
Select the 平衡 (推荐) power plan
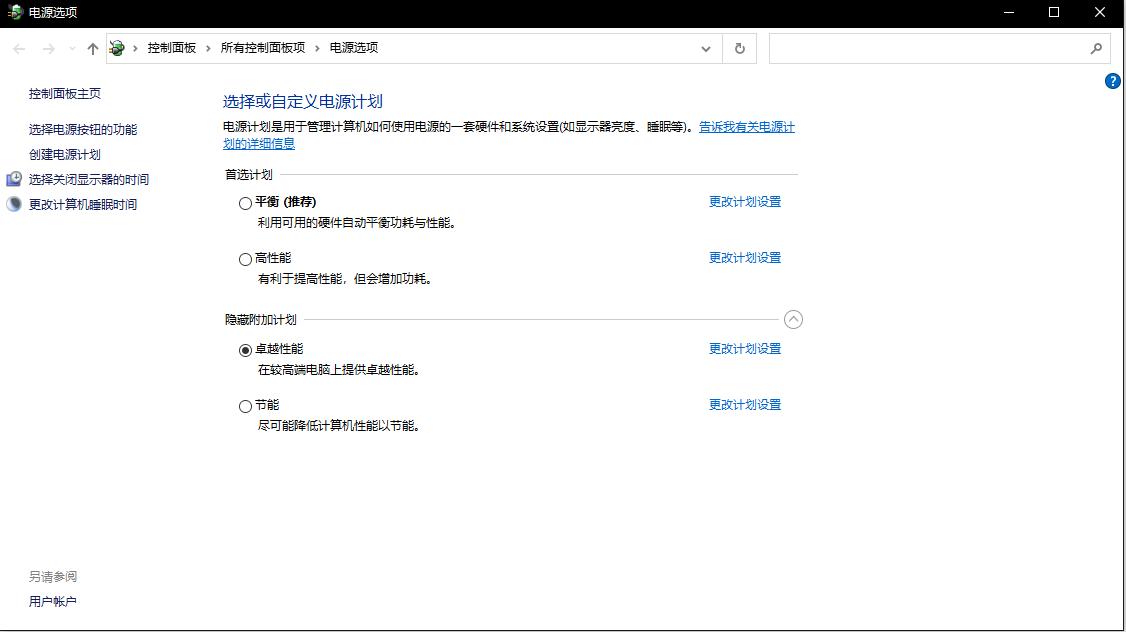[x=245, y=201]
